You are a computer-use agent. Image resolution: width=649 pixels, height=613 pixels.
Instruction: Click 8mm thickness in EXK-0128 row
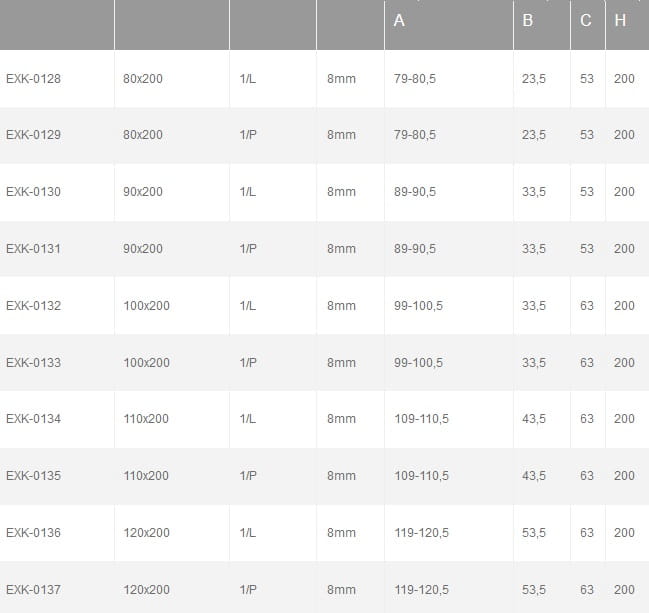pos(341,79)
